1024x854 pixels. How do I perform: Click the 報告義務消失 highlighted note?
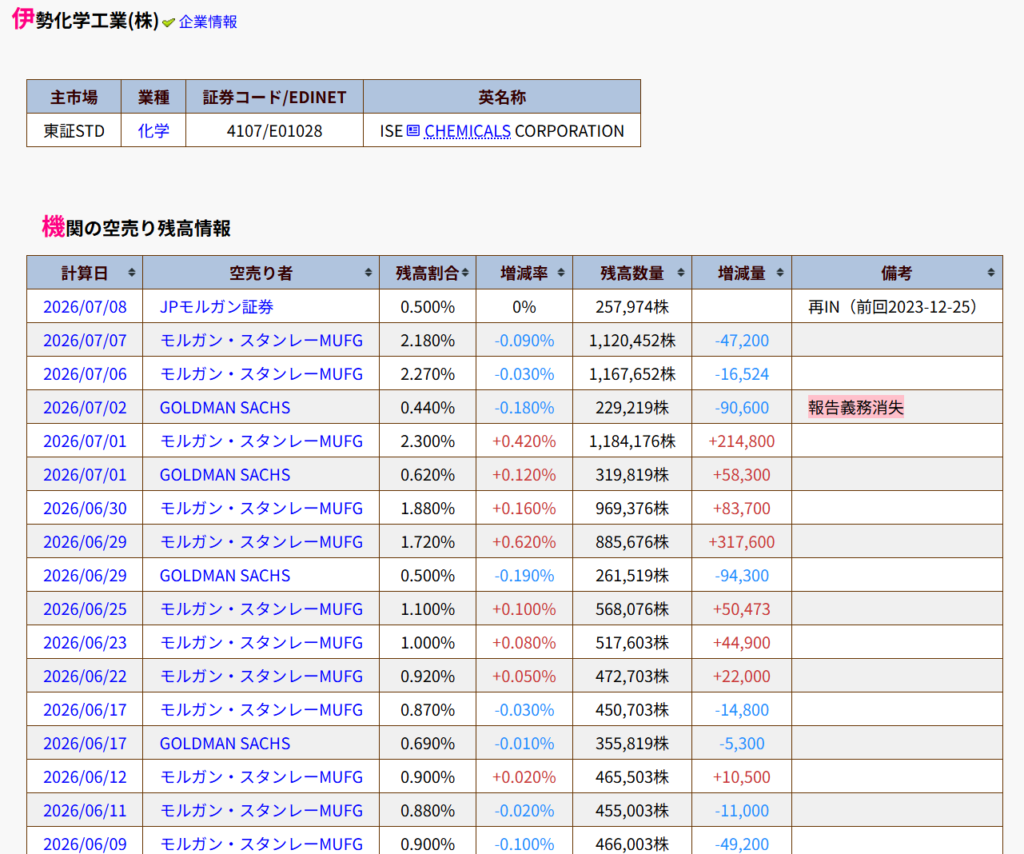pyautogui.click(x=856, y=407)
